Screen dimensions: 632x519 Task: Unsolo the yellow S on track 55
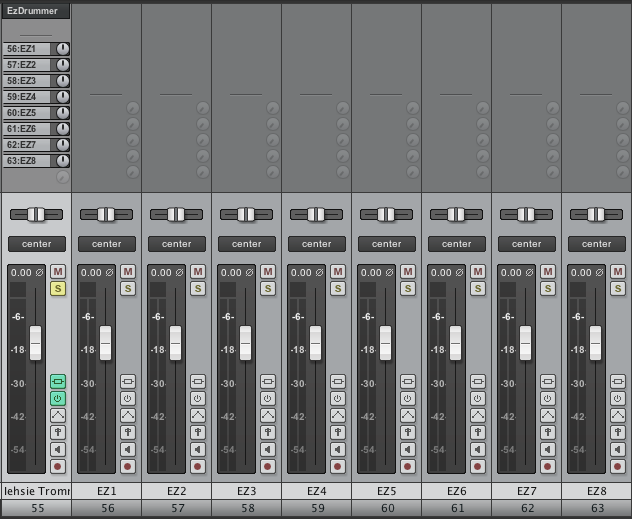58,289
